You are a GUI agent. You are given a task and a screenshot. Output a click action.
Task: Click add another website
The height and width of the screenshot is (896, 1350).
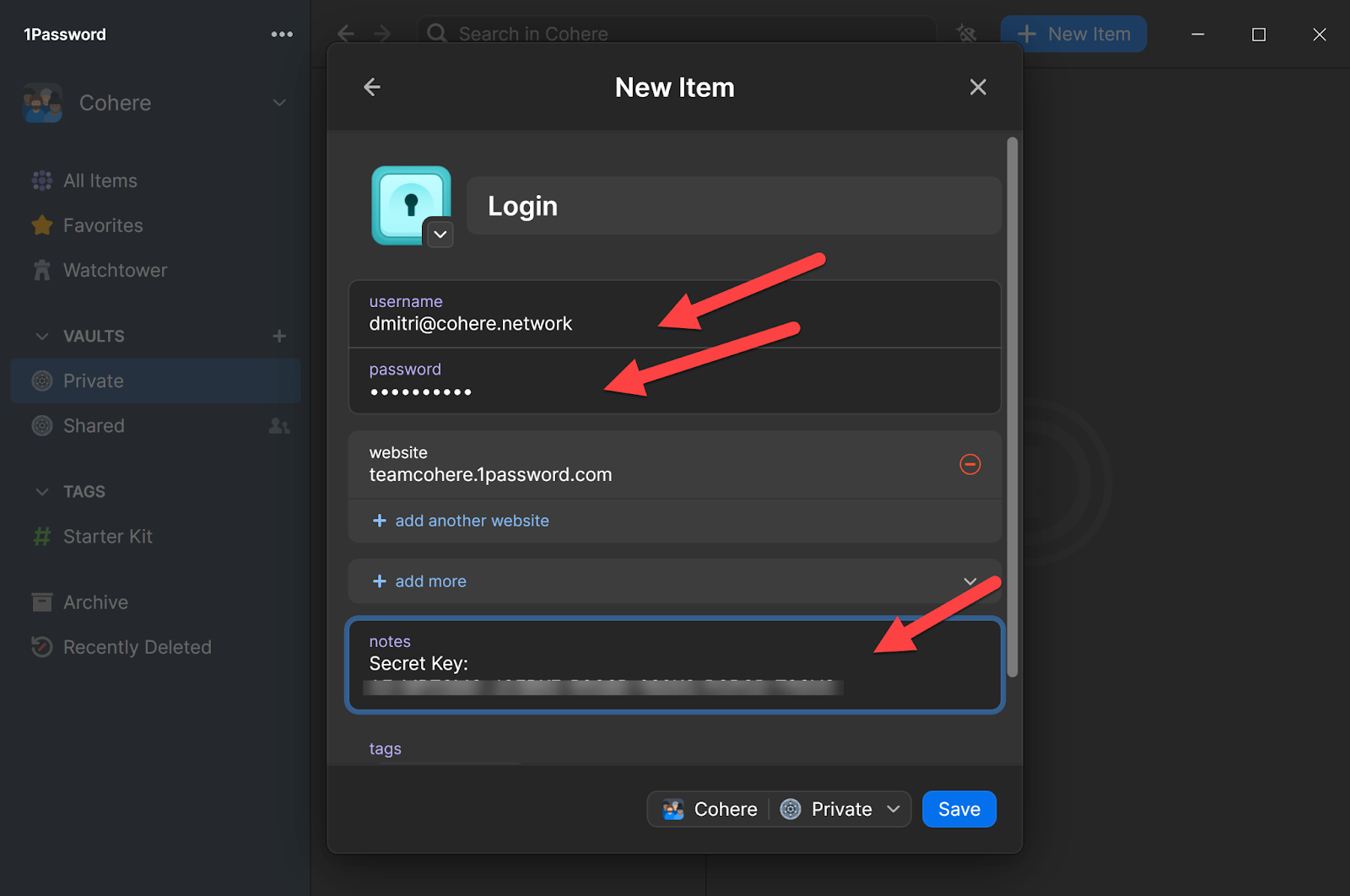point(462,521)
